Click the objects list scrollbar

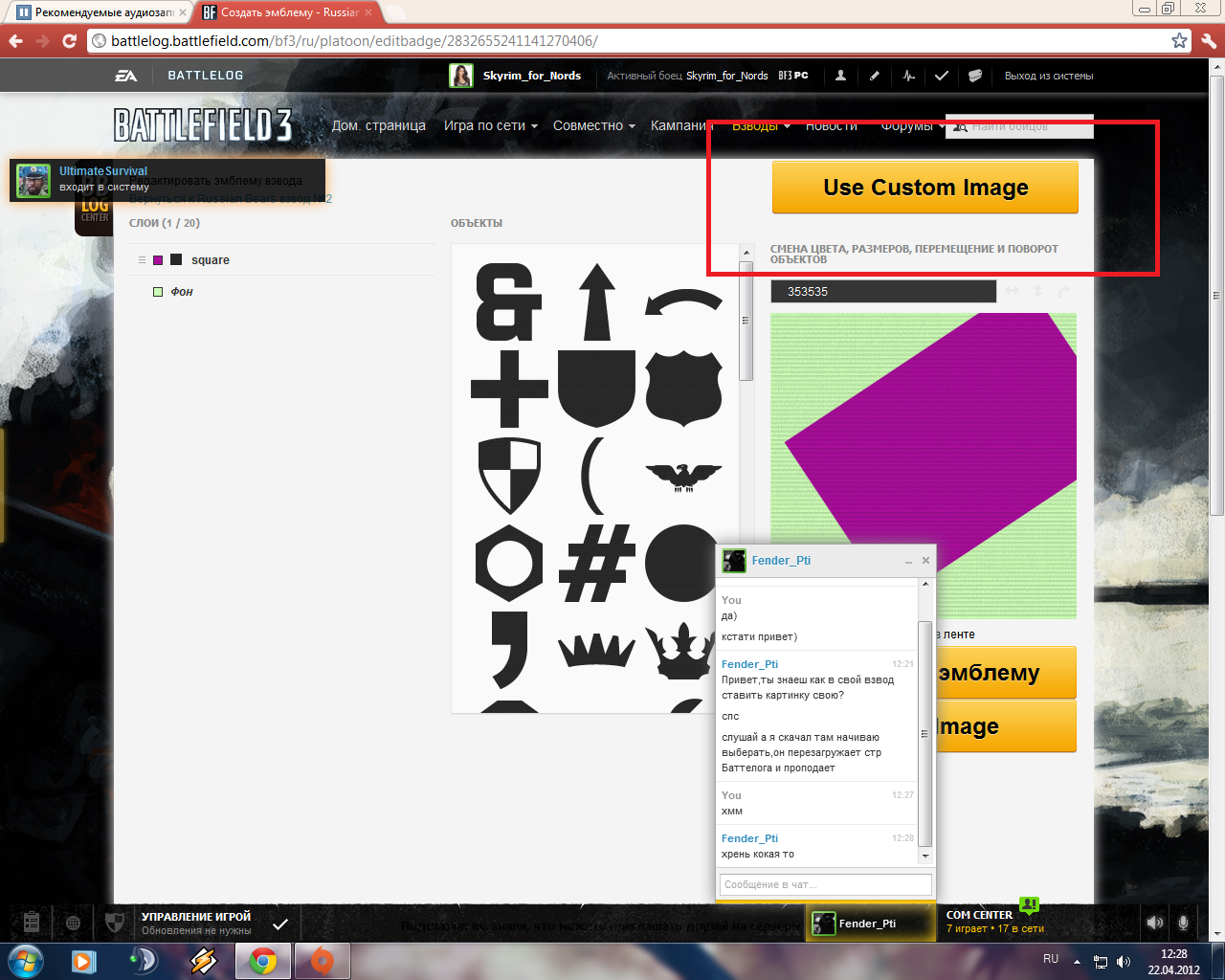(x=746, y=321)
